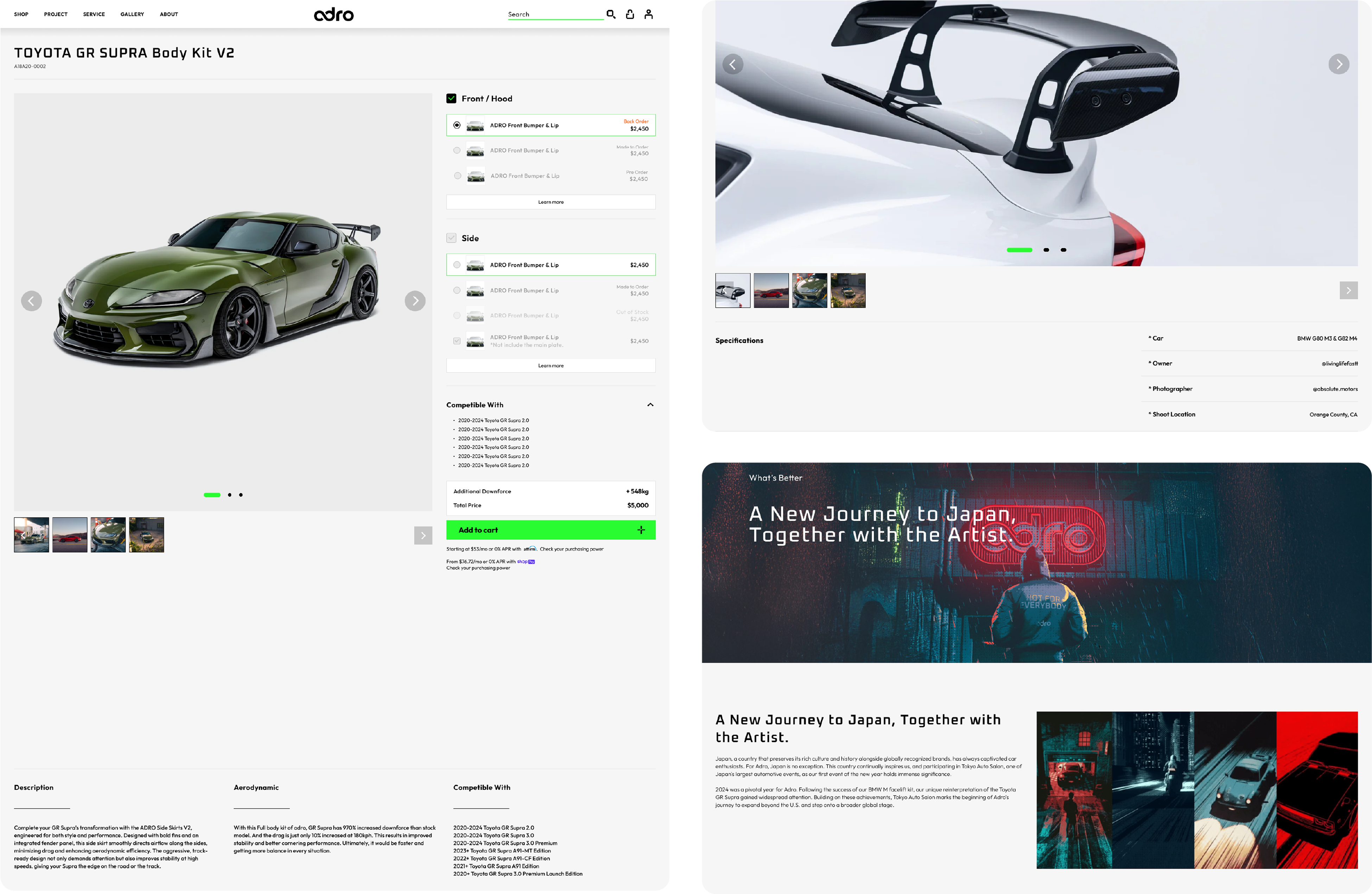Select the Made to Order front bumper radio
Viewport: 1372px width, 894px height.
click(457, 151)
